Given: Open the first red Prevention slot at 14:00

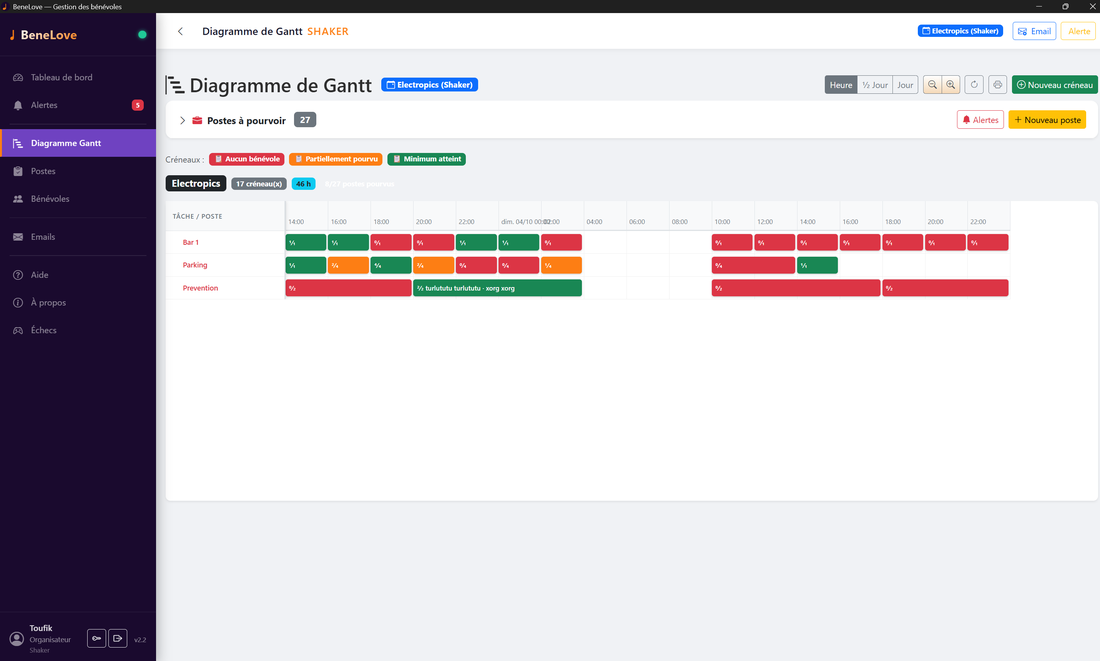Looking at the screenshot, I should (x=349, y=288).
